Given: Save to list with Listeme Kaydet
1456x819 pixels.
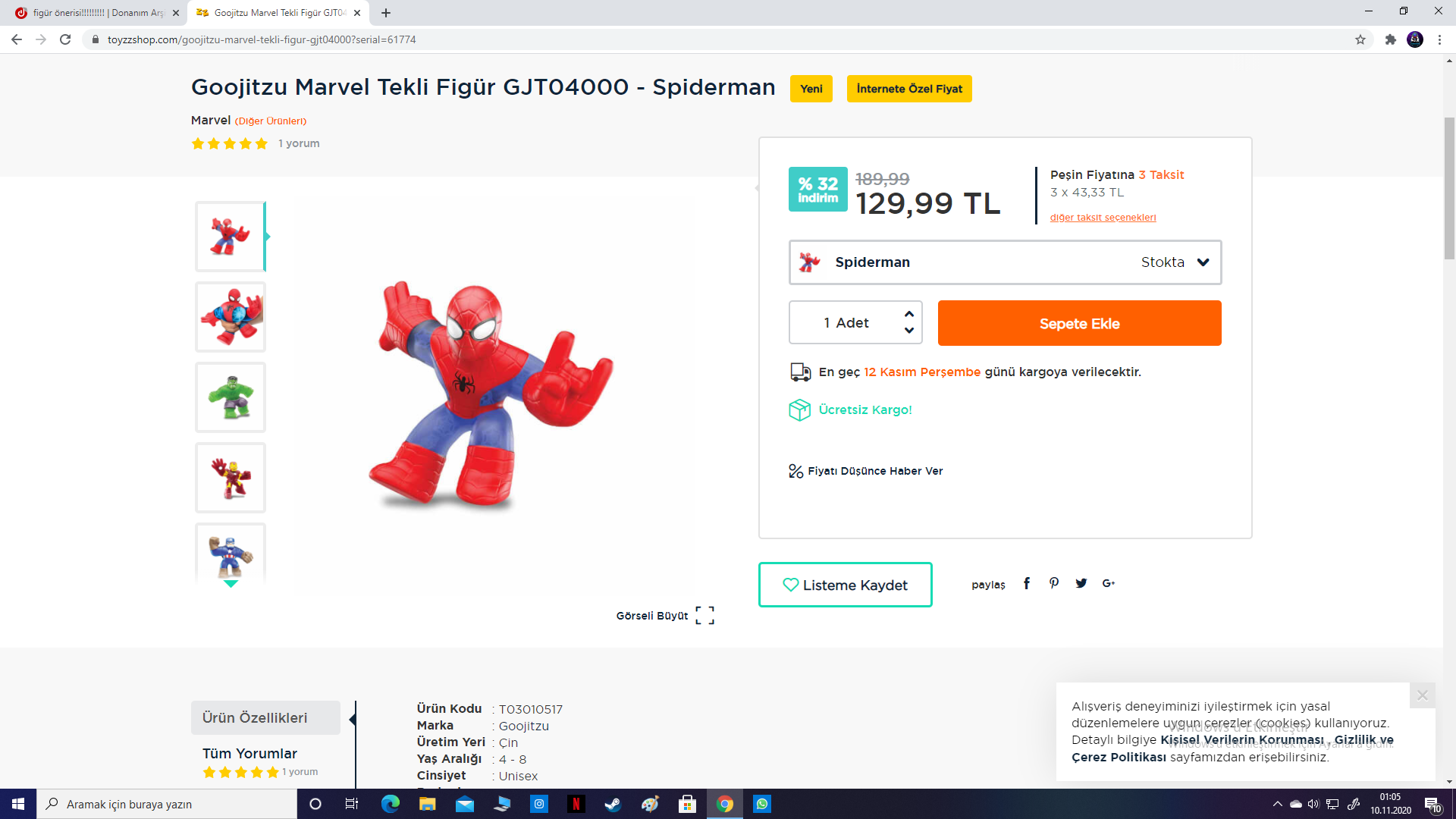Looking at the screenshot, I should tap(845, 585).
